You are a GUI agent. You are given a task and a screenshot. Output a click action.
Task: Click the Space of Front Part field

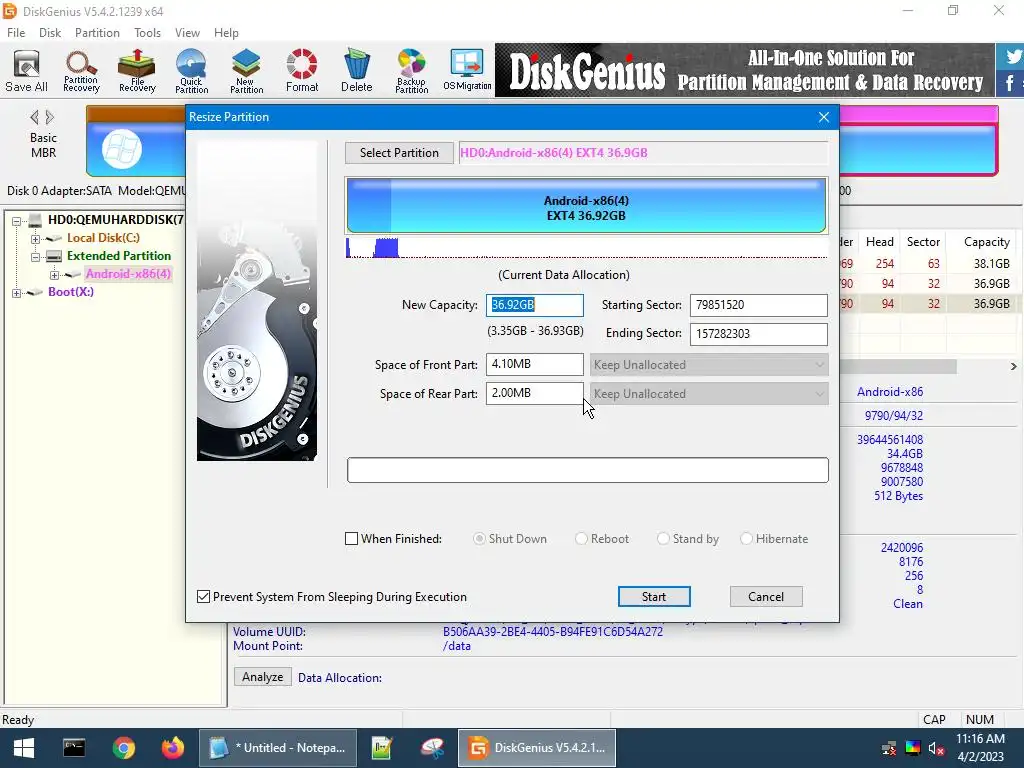tap(534, 364)
